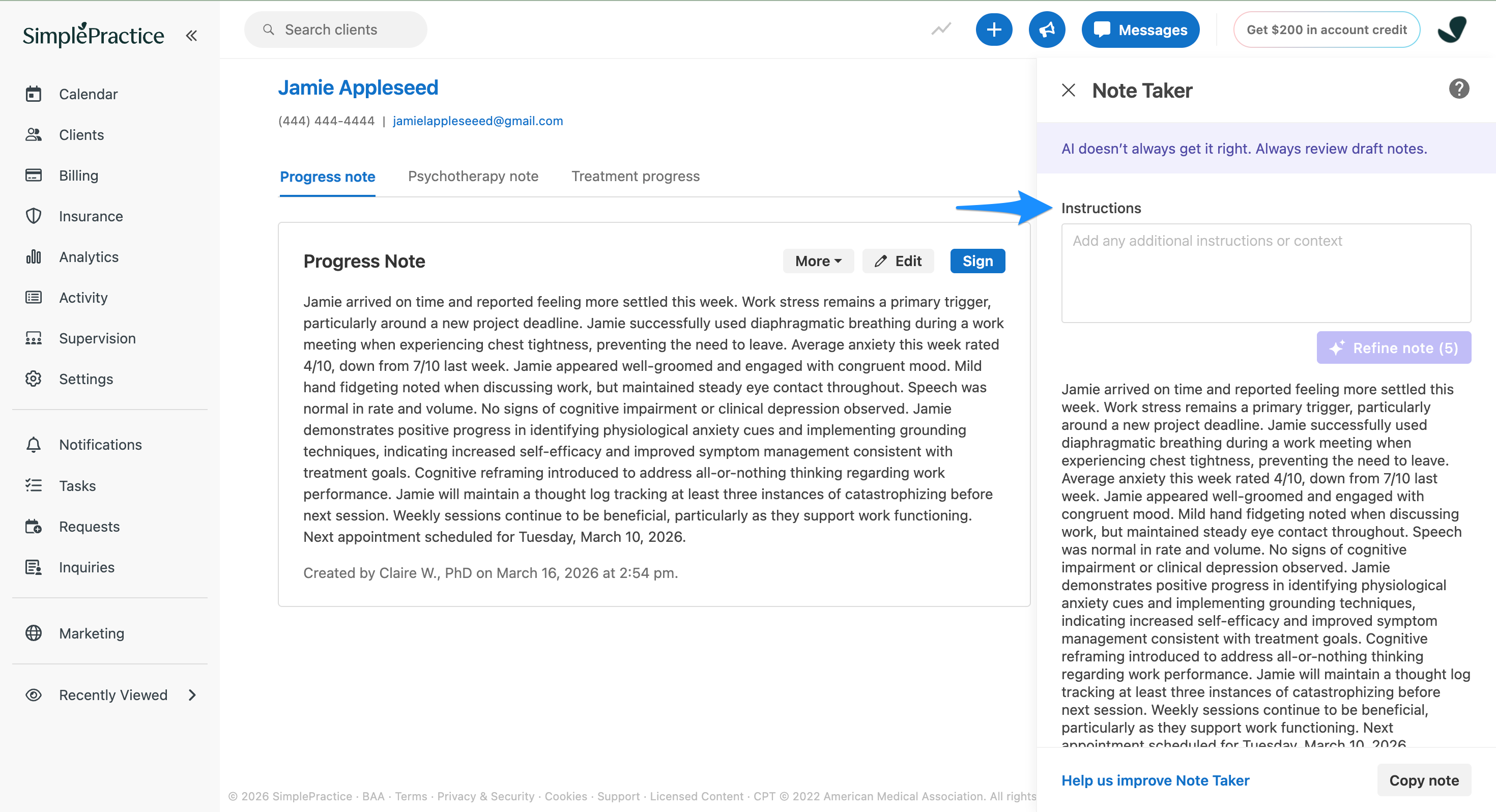The image size is (1496, 812).
Task: Close the Note Taker panel
Action: 1069,90
